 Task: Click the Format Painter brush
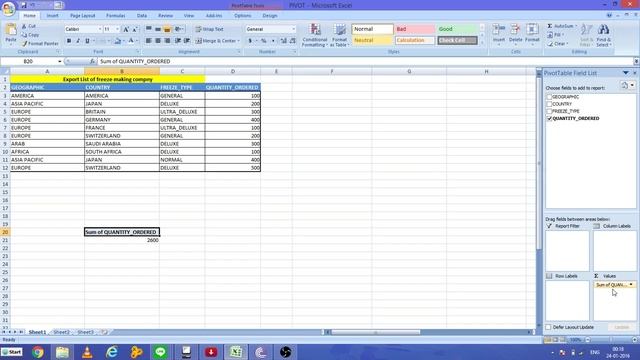[24, 43]
